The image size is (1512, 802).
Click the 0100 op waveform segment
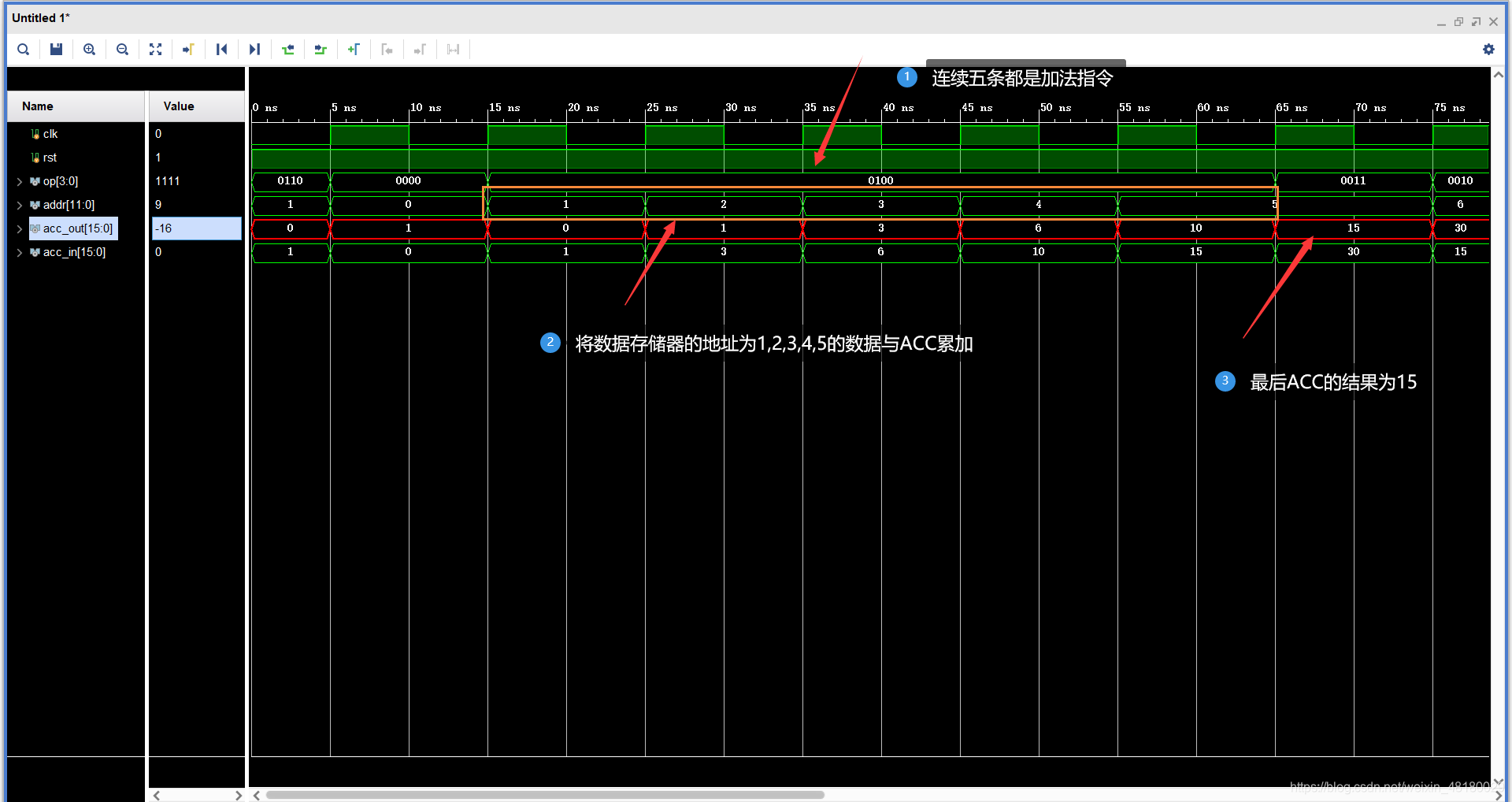pos(880,180)
